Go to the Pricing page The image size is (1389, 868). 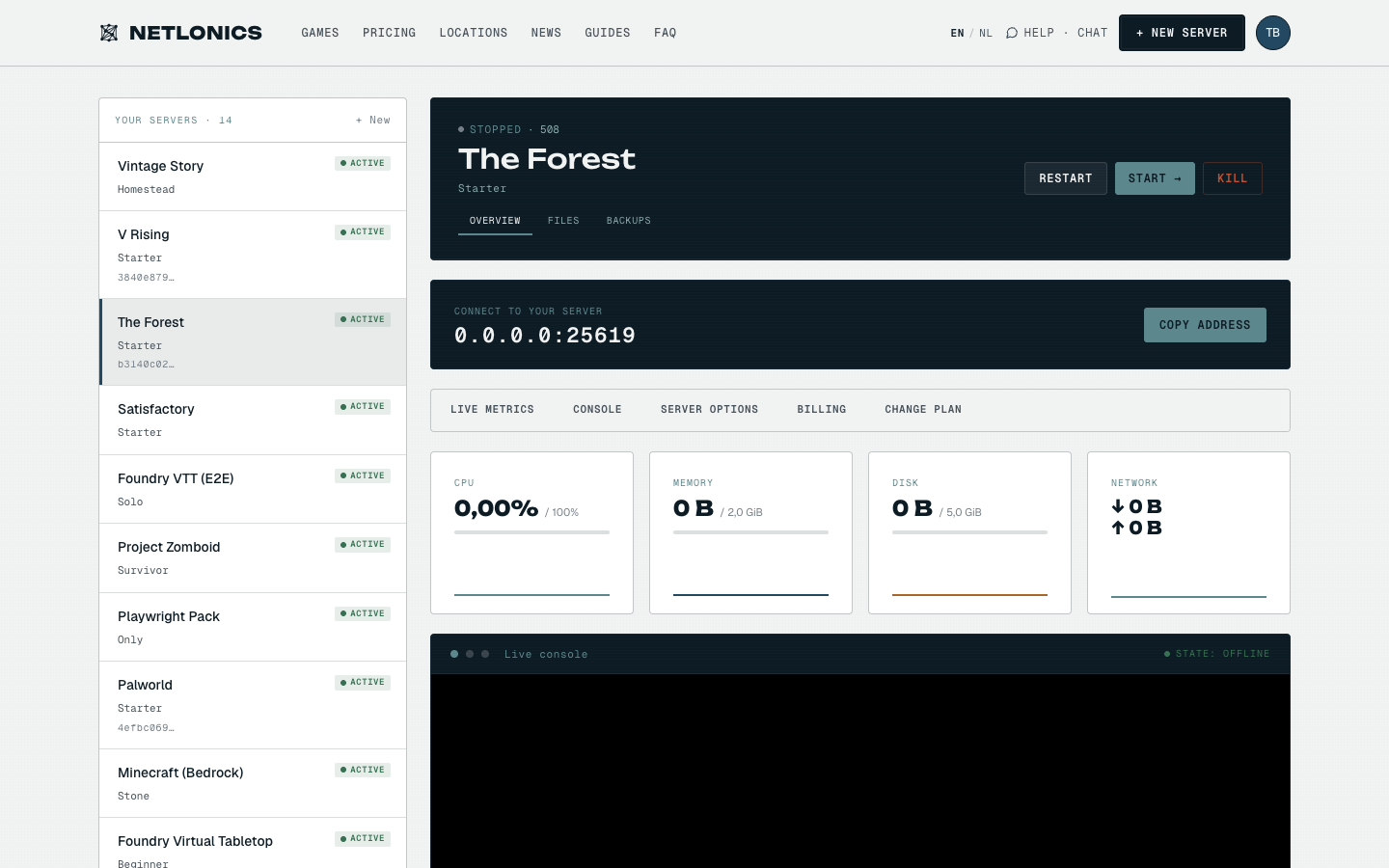(390, 33)
